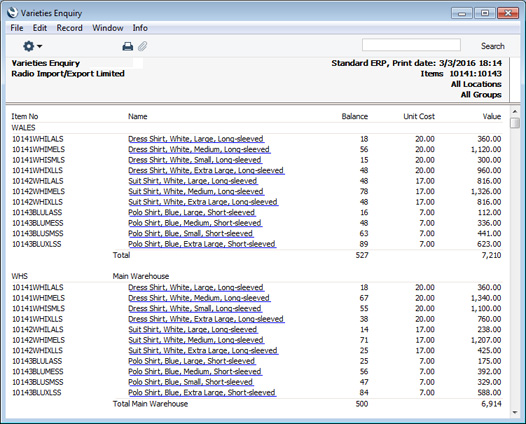Click scrollbar down arrow
The width and height of the screenshot is (526, 424).
[x=515, y=413]
